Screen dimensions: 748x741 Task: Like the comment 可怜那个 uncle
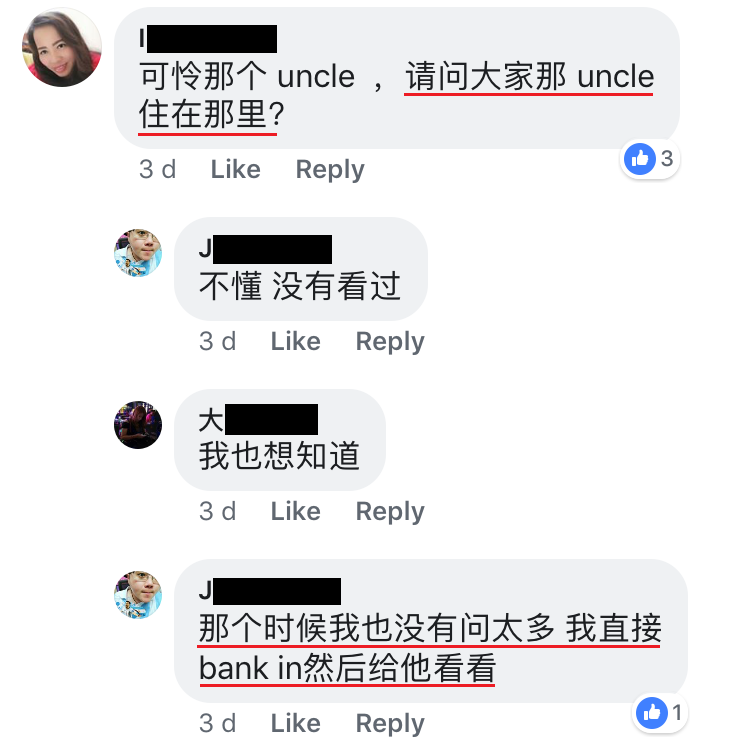(x=236, y=169)
